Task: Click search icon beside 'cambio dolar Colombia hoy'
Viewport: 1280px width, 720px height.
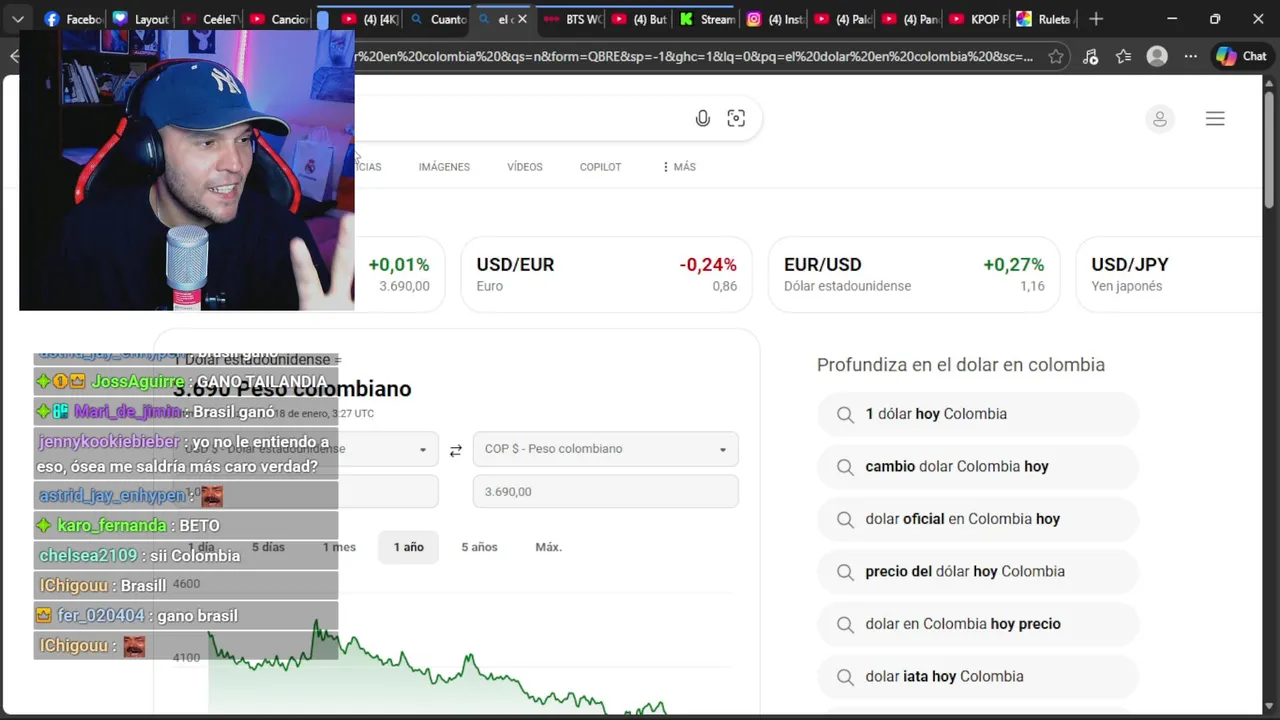Action: click(846, 467)
